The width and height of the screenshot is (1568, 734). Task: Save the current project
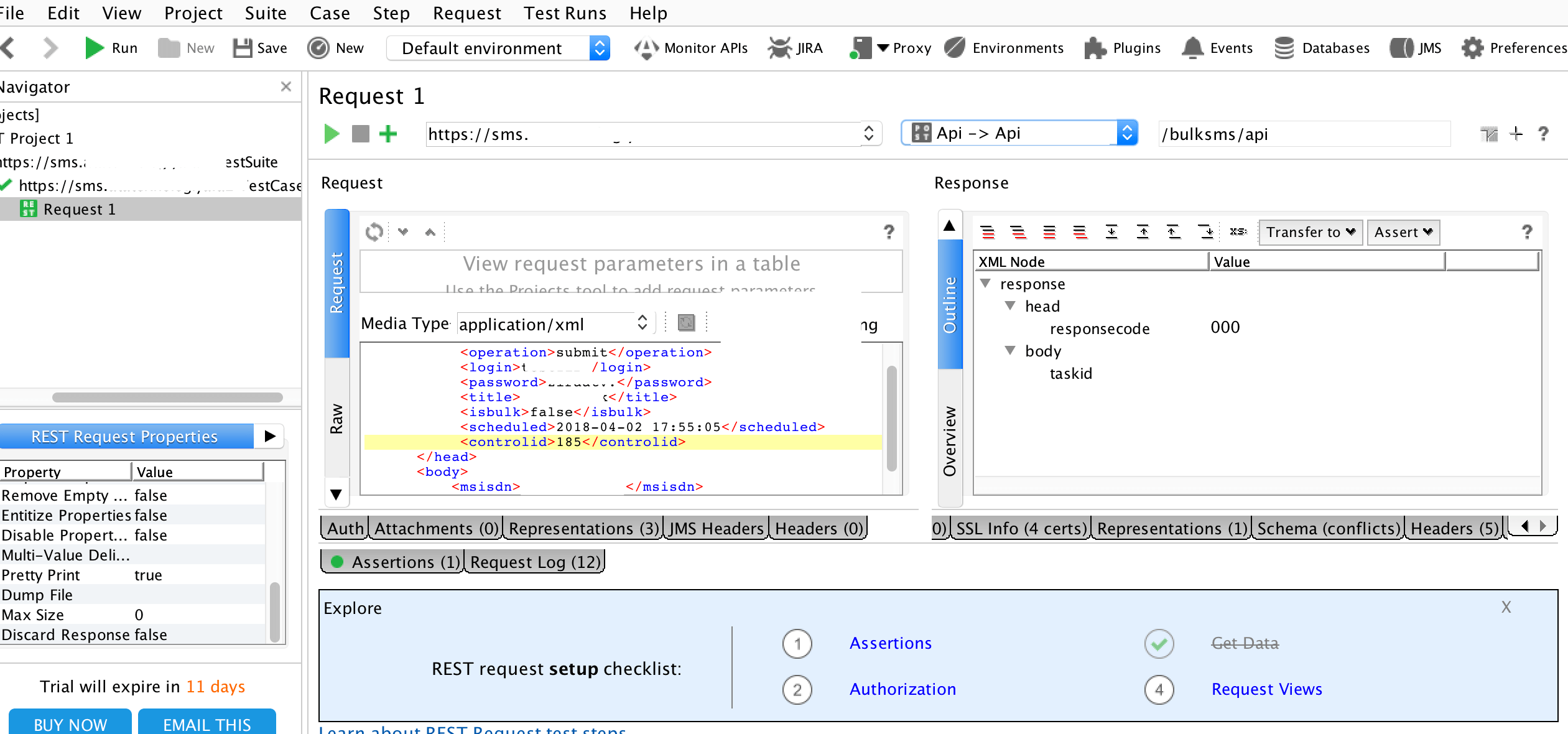(261, 47)
